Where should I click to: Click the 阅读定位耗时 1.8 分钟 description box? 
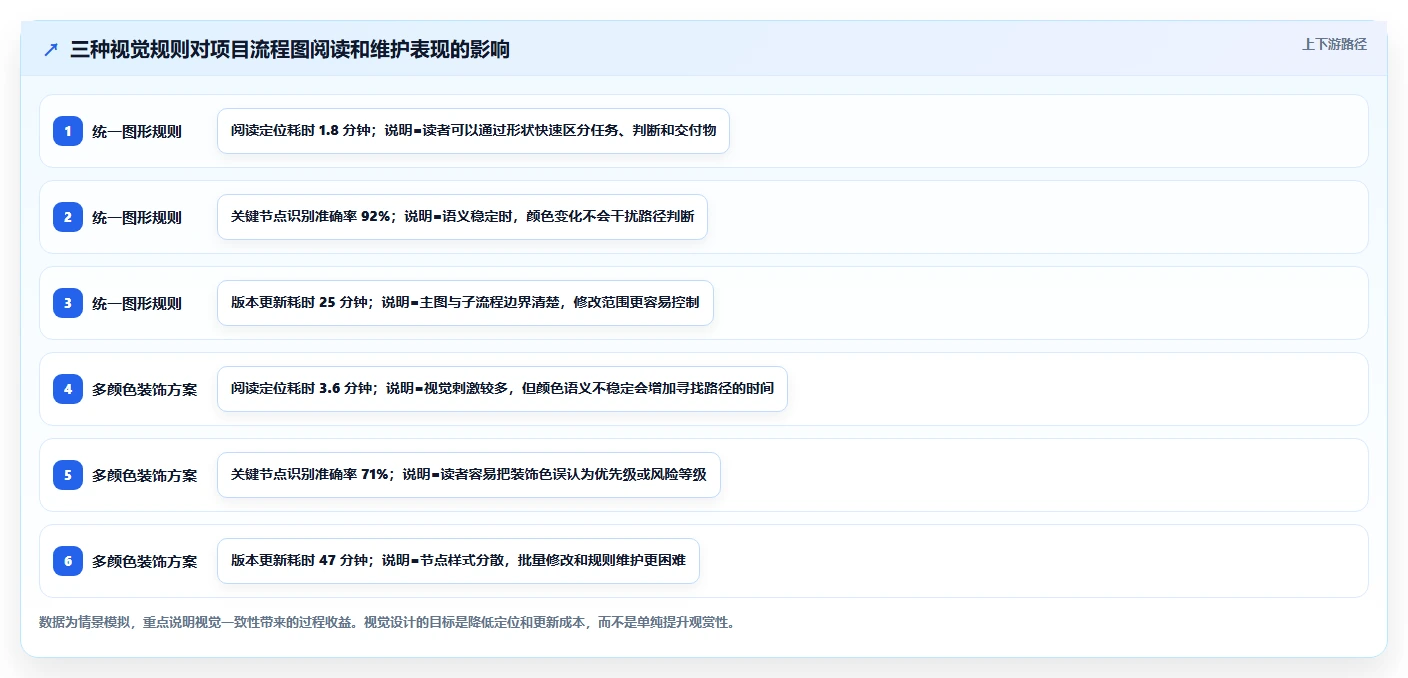pyautogui.click(x=473, y=131)
